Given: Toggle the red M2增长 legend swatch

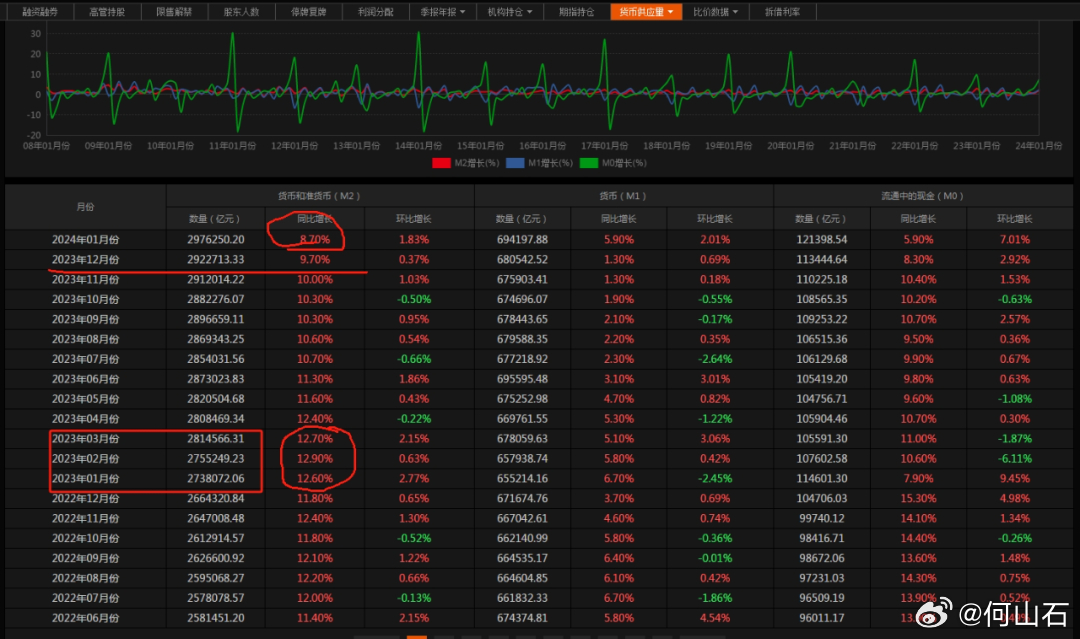Looking at the screenshot, I should [x=442, y=162].
